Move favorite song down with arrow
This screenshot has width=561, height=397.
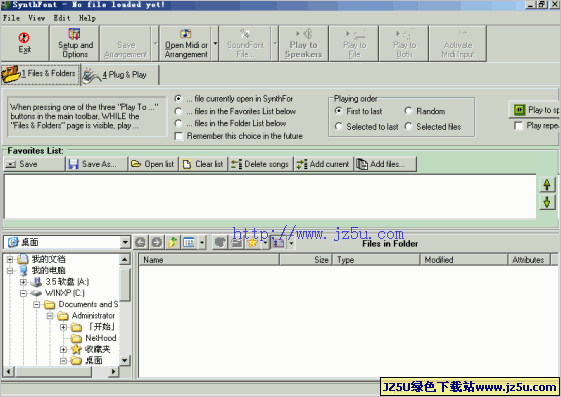click(547, 202)
